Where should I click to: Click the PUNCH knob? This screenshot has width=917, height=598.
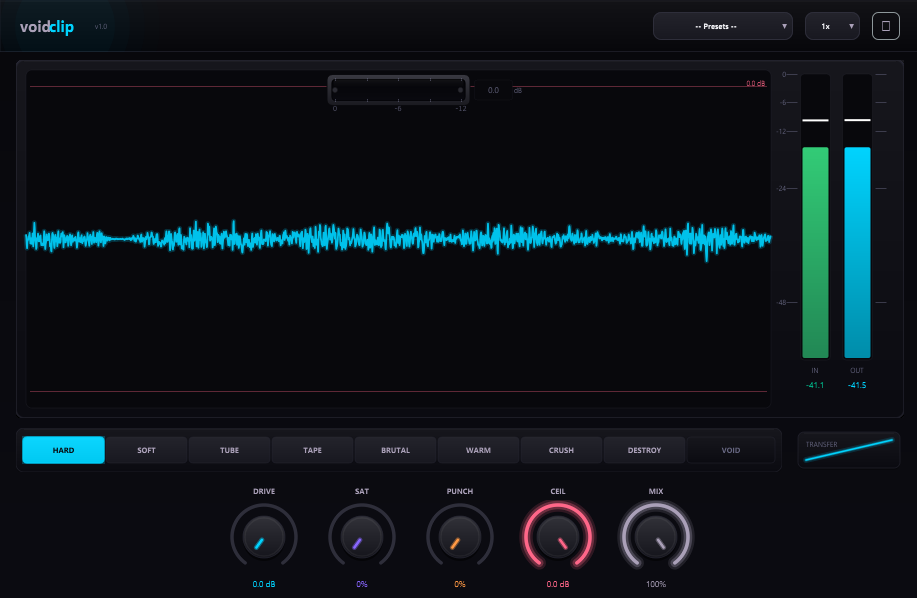coord(460,536)
